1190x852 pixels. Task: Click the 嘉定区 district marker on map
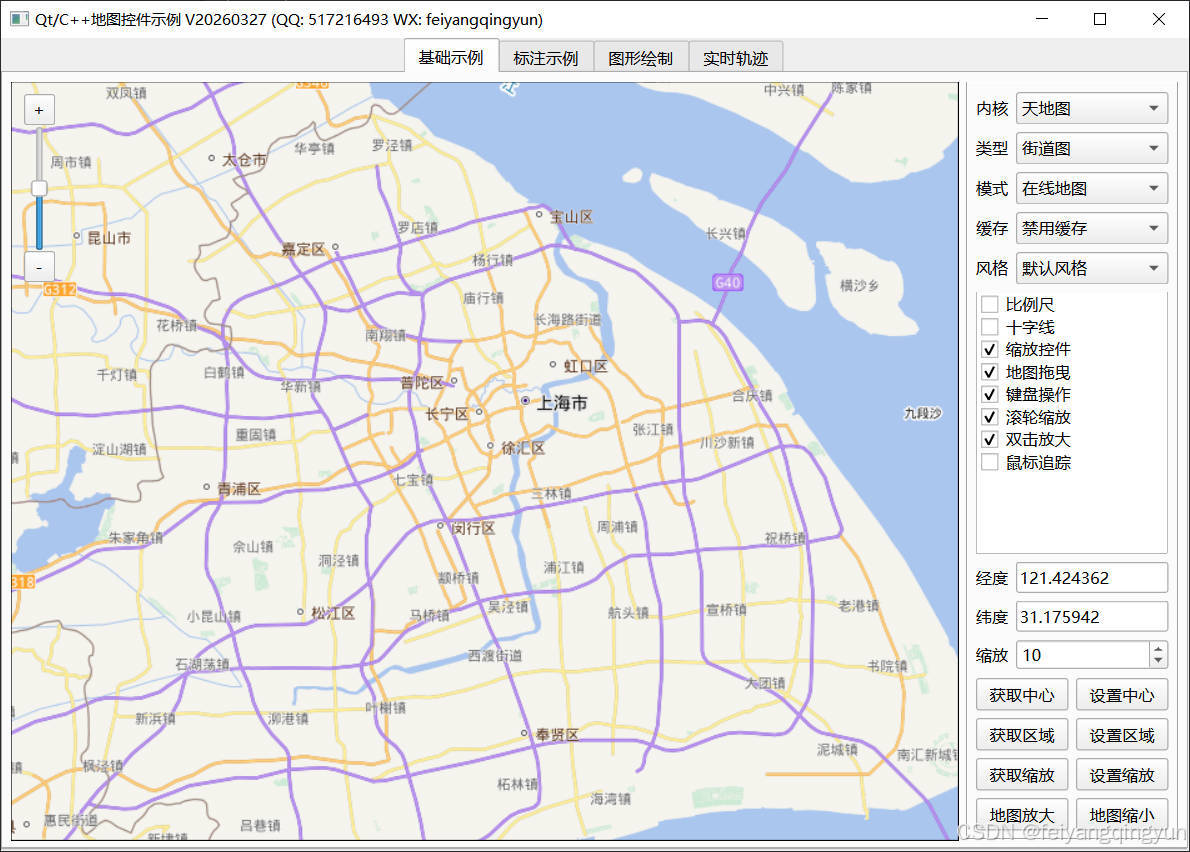pos(335,247)
